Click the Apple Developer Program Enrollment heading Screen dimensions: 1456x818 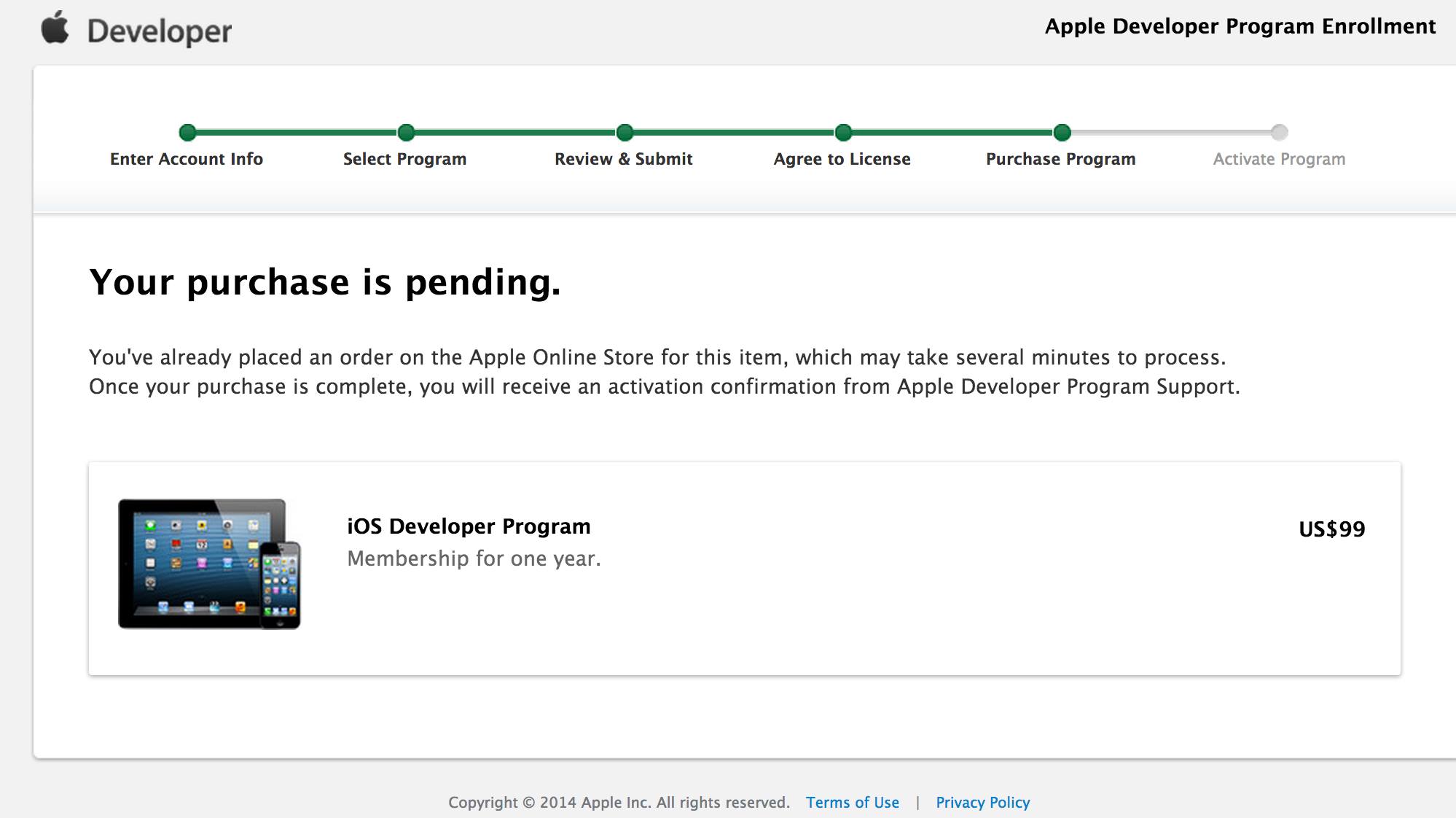(1240, 26)
